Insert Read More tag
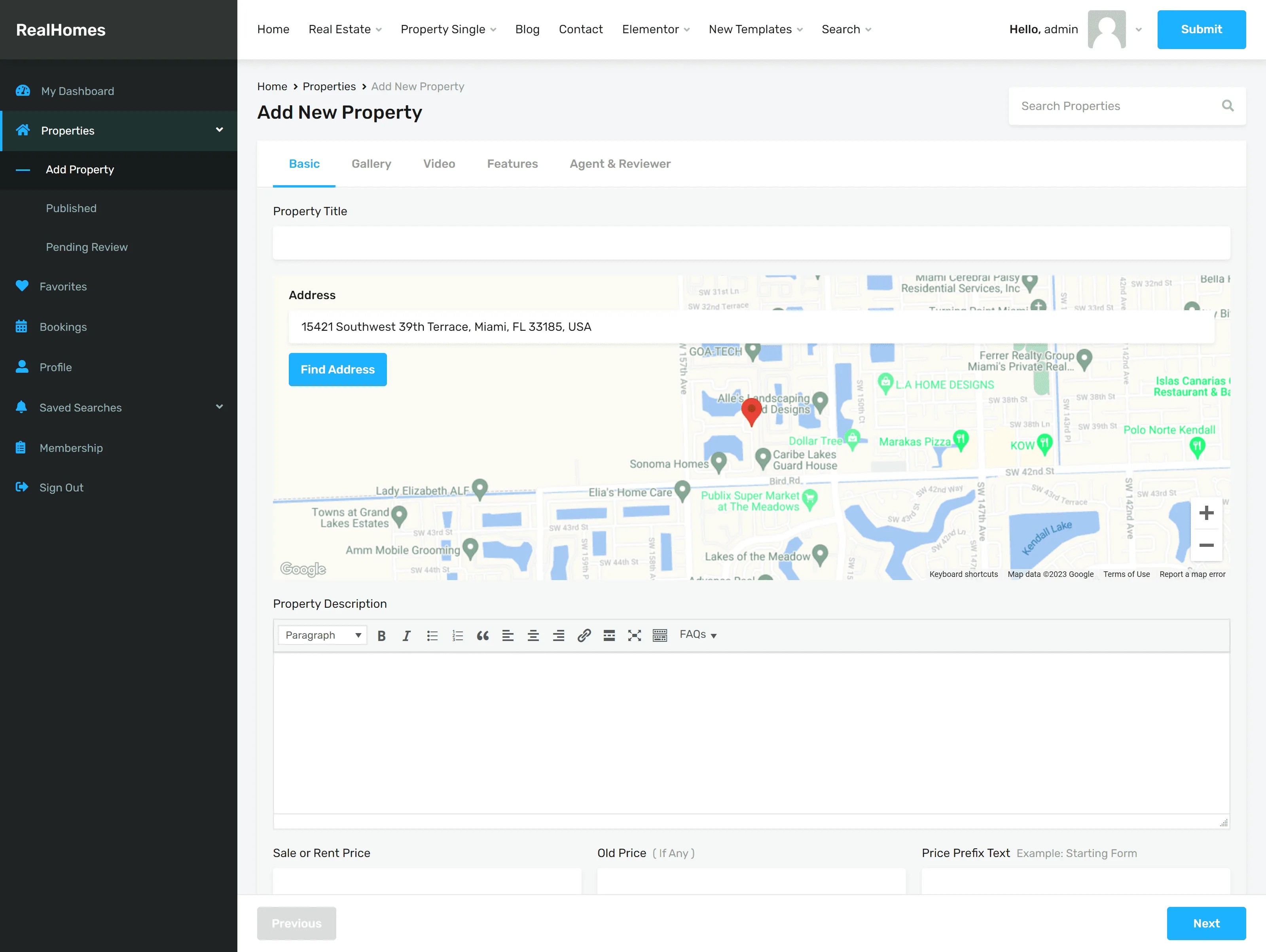This screenshot has height=952, width=1266. pyautogui.click(x=609, y=635)
